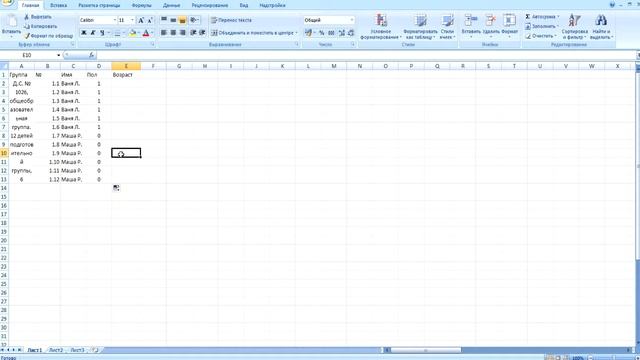Viewport: 640px width, 360px height.
Task: Click the Вставить paste button in clipboard group
Action: 11,25
